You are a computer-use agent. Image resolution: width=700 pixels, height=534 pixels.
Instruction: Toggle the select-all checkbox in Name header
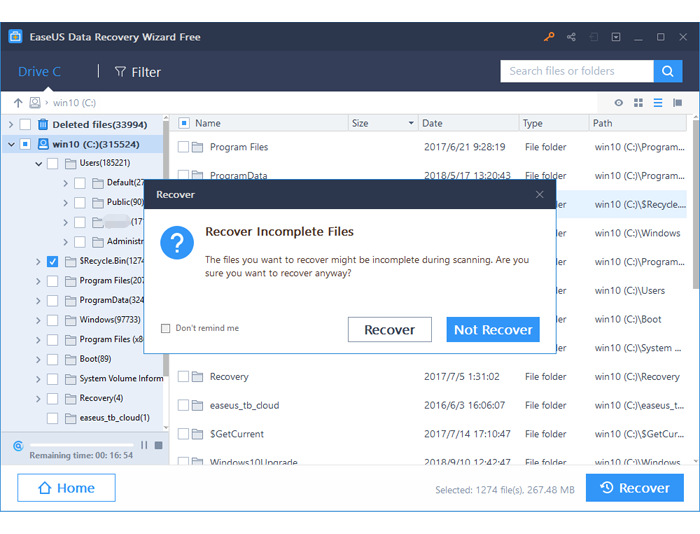[184, 123]
